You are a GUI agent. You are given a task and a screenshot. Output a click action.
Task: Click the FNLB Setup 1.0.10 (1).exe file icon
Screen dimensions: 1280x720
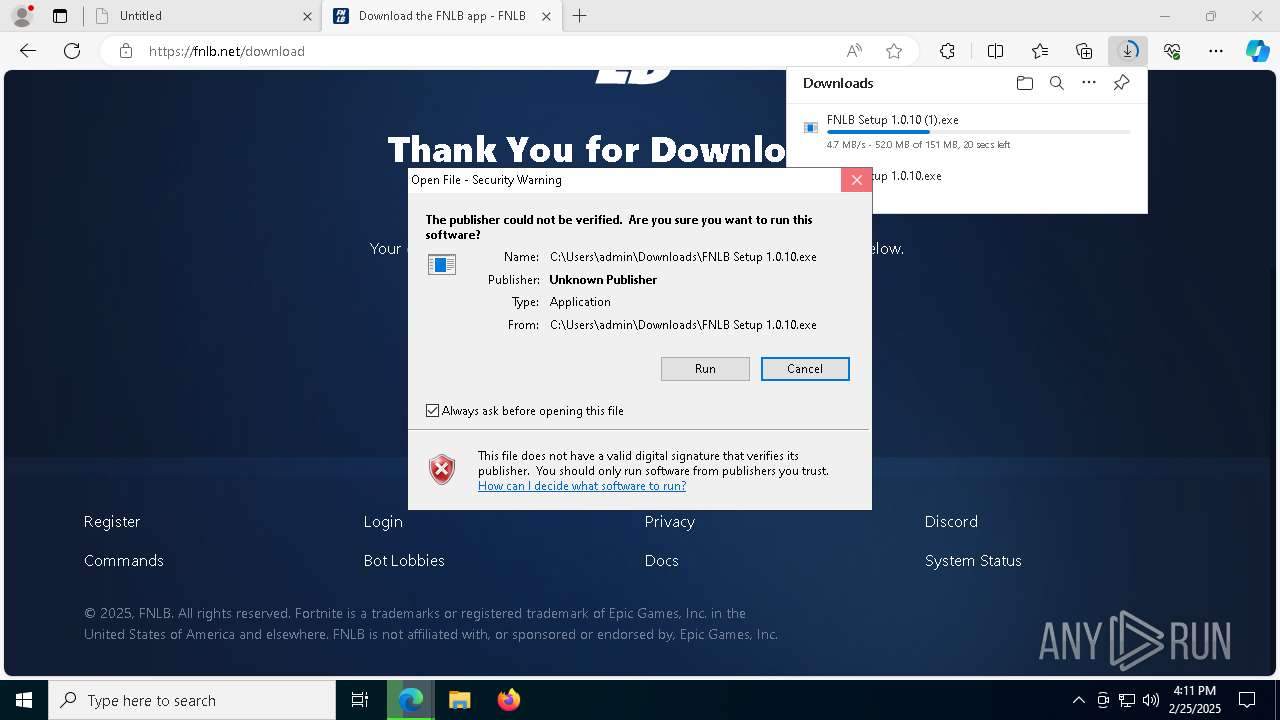tap(811, 127)
